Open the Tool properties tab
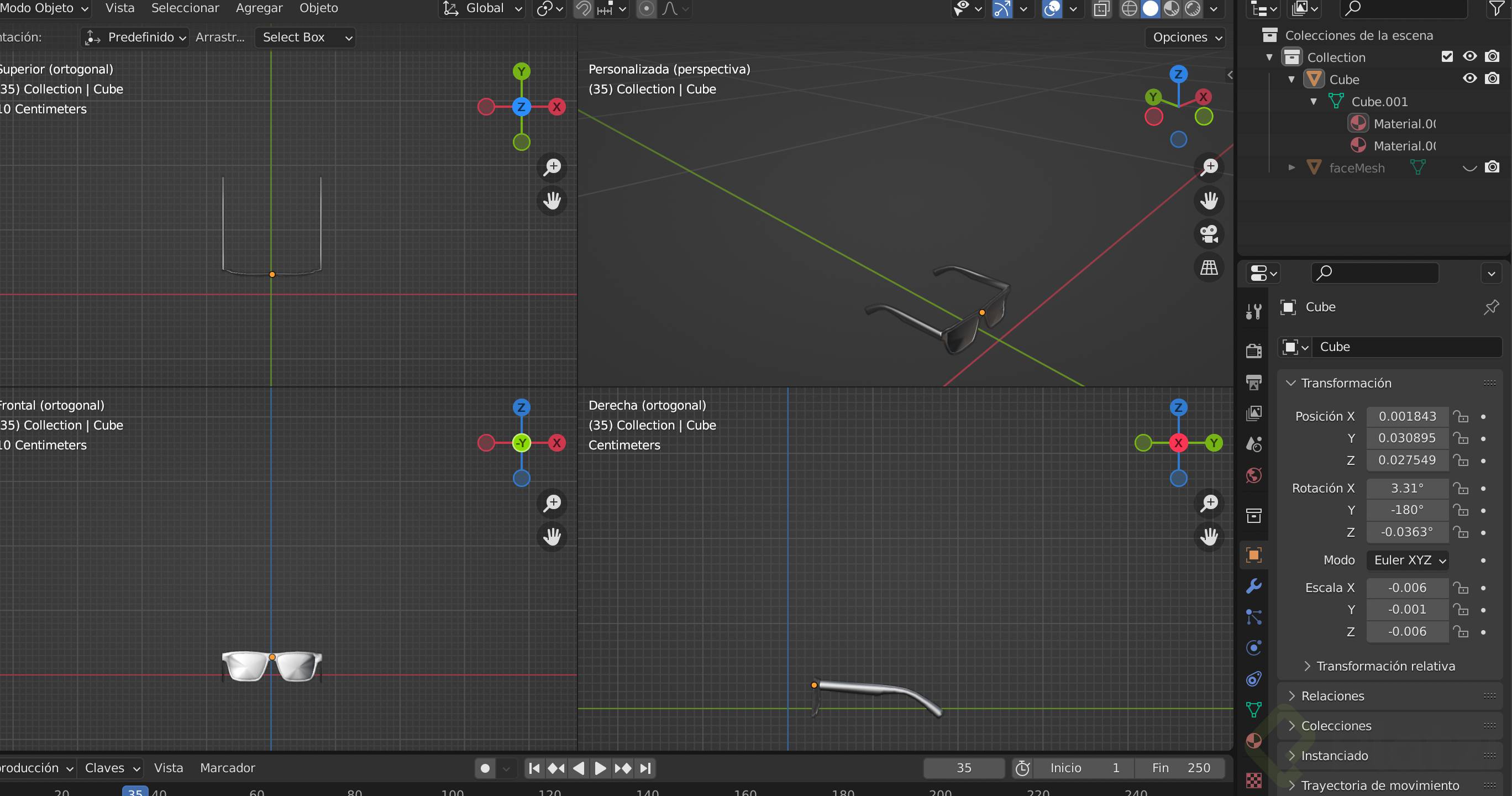 click(1254, 311)
